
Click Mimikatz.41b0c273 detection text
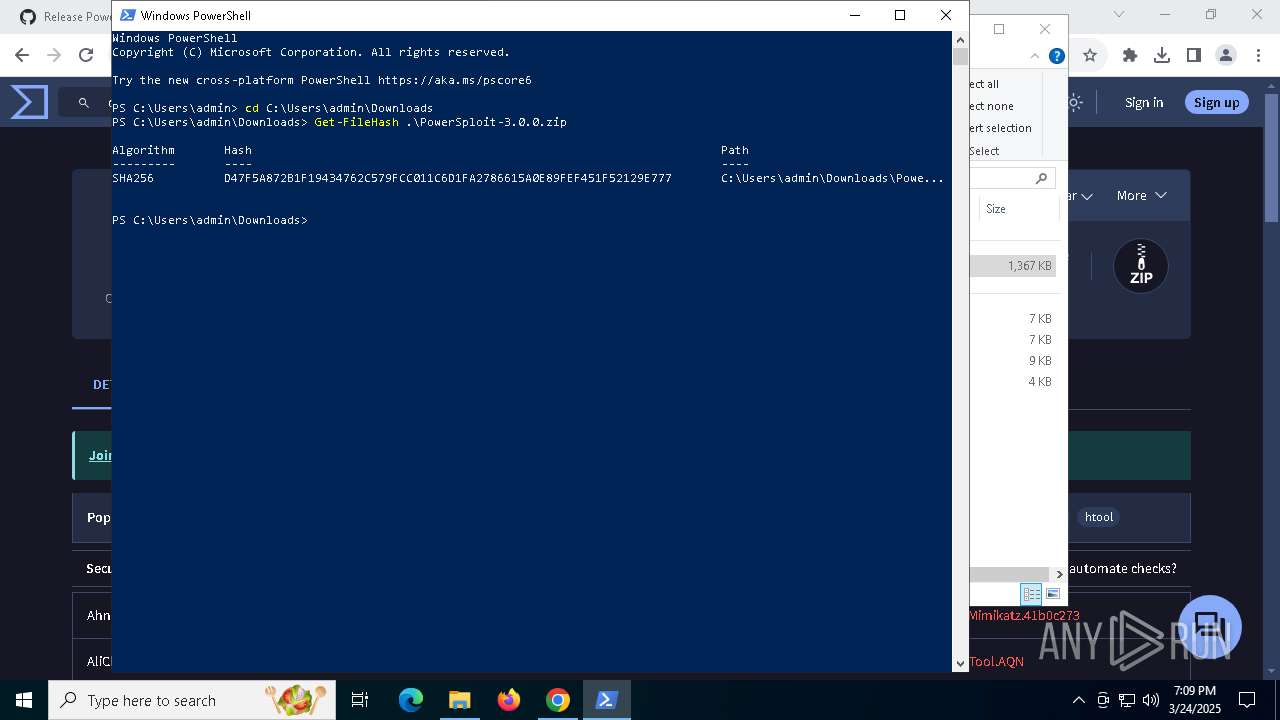(1024, 616)
